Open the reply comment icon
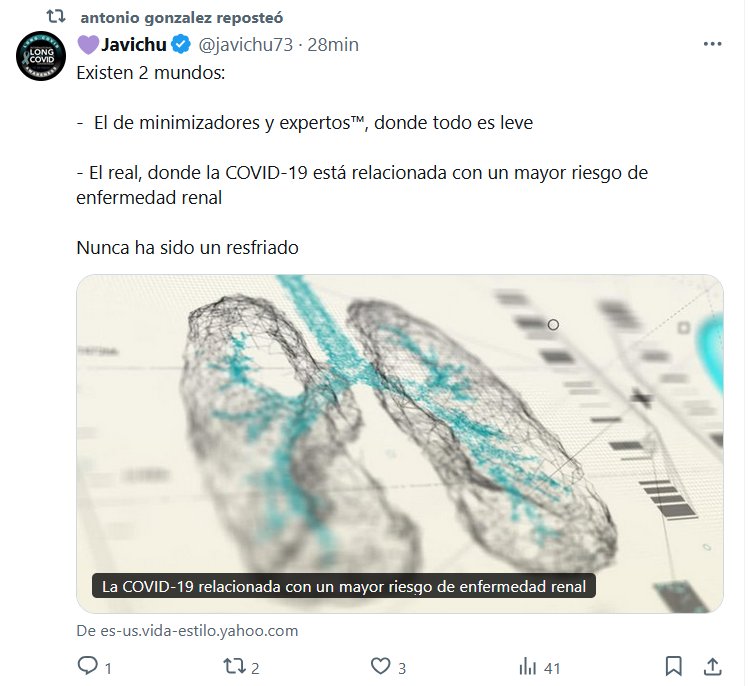Image resolution: width=748 pixels, height=686 pixels. pyautogui.click(x=87, y=666)
